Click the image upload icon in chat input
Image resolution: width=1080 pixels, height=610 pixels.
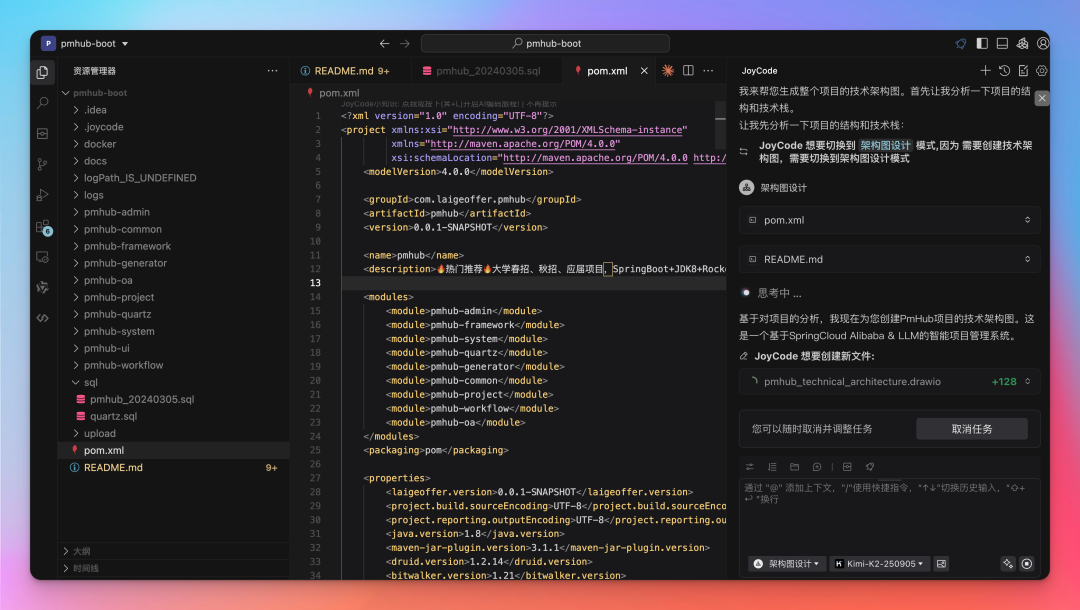[941, 564]
